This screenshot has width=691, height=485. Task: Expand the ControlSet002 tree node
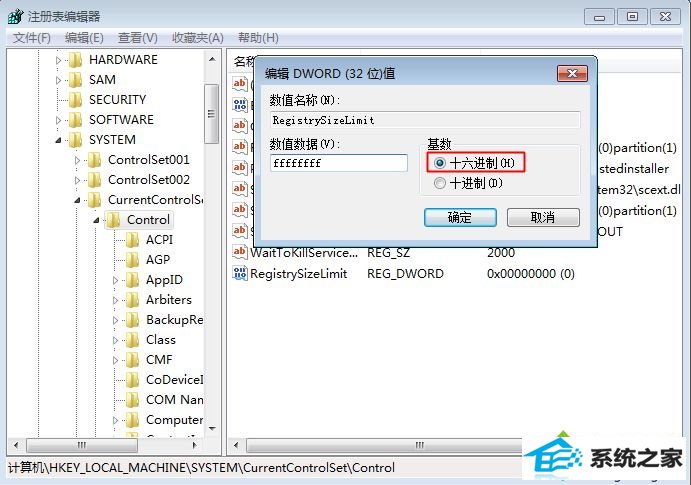point(77,180)
